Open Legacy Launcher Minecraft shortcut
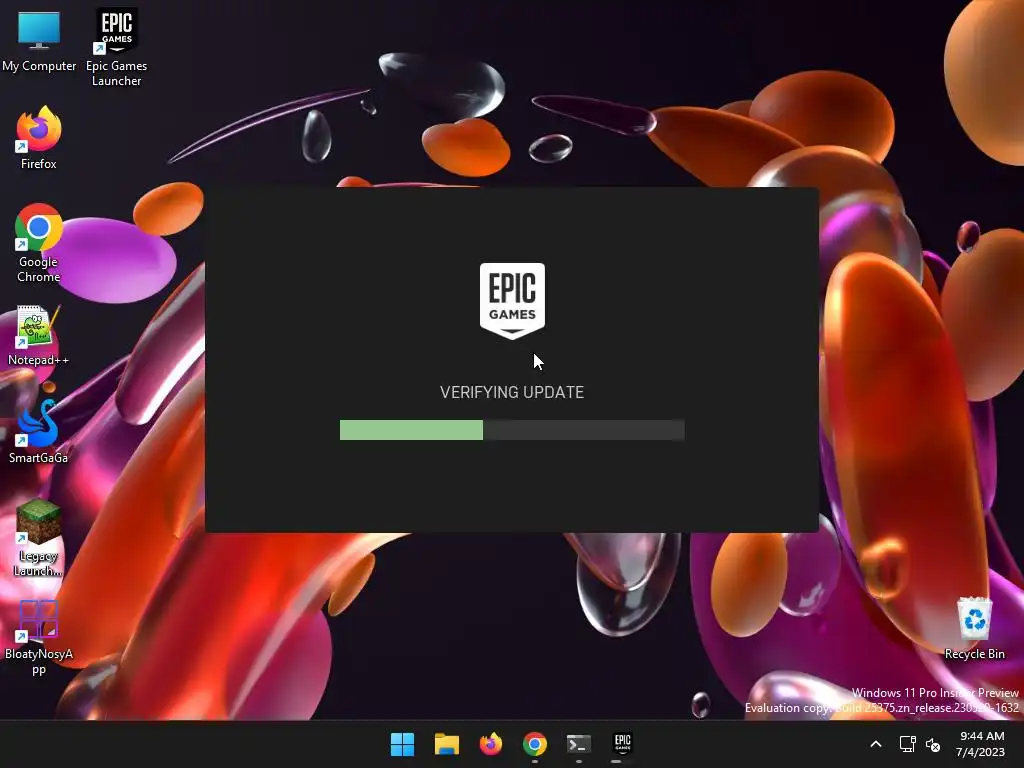Image resolution: width=1024 pixels, height=768 pixels. pos(39,538)
